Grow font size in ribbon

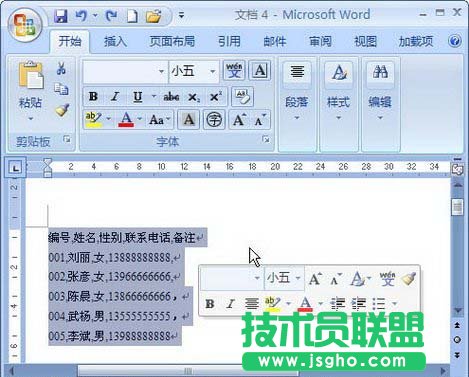pos(239,119)
